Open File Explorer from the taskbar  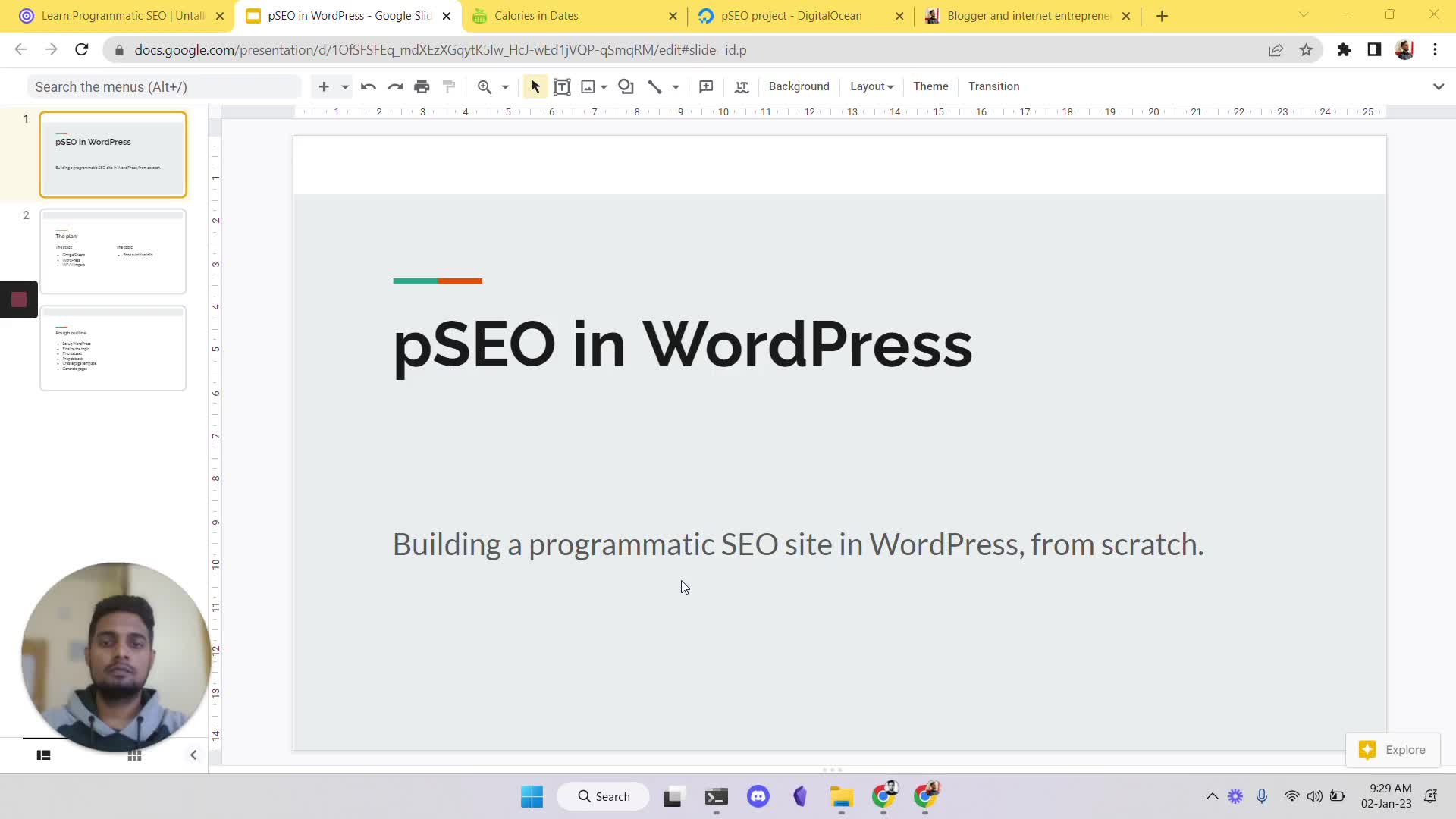click(x=841, y=796)
